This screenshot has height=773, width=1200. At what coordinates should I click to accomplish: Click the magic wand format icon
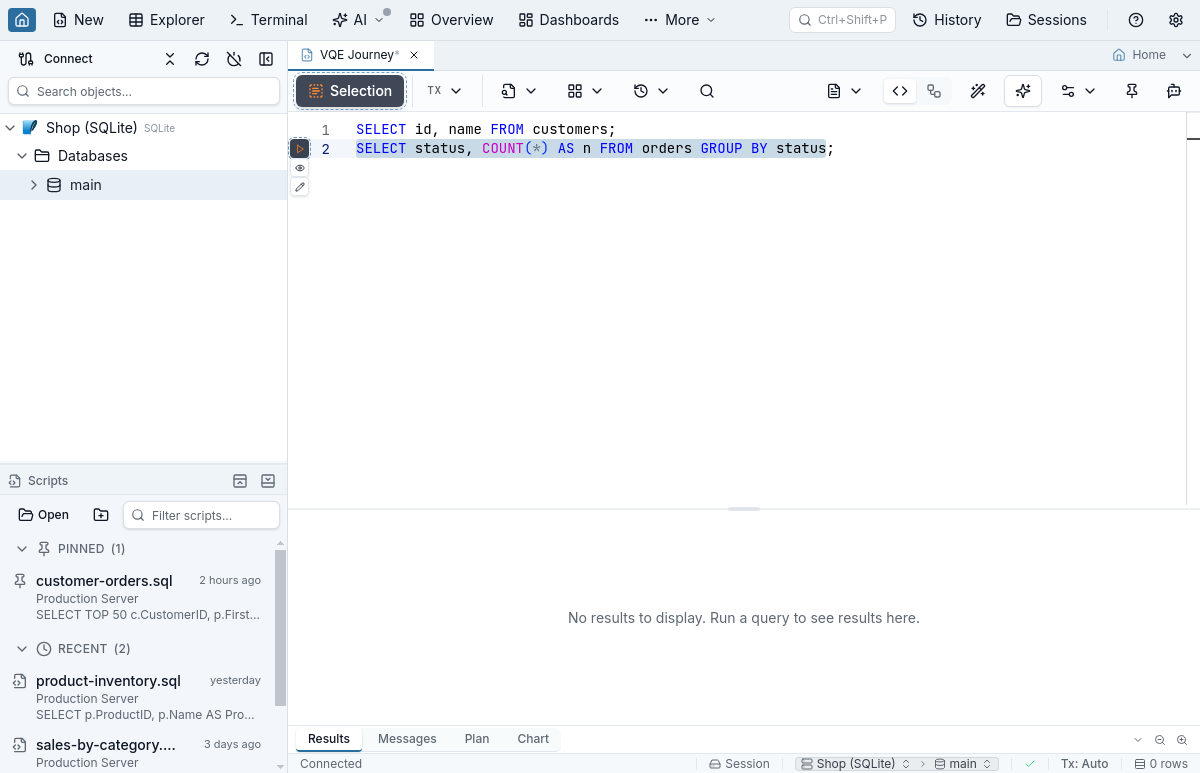[x=978, y=91]
